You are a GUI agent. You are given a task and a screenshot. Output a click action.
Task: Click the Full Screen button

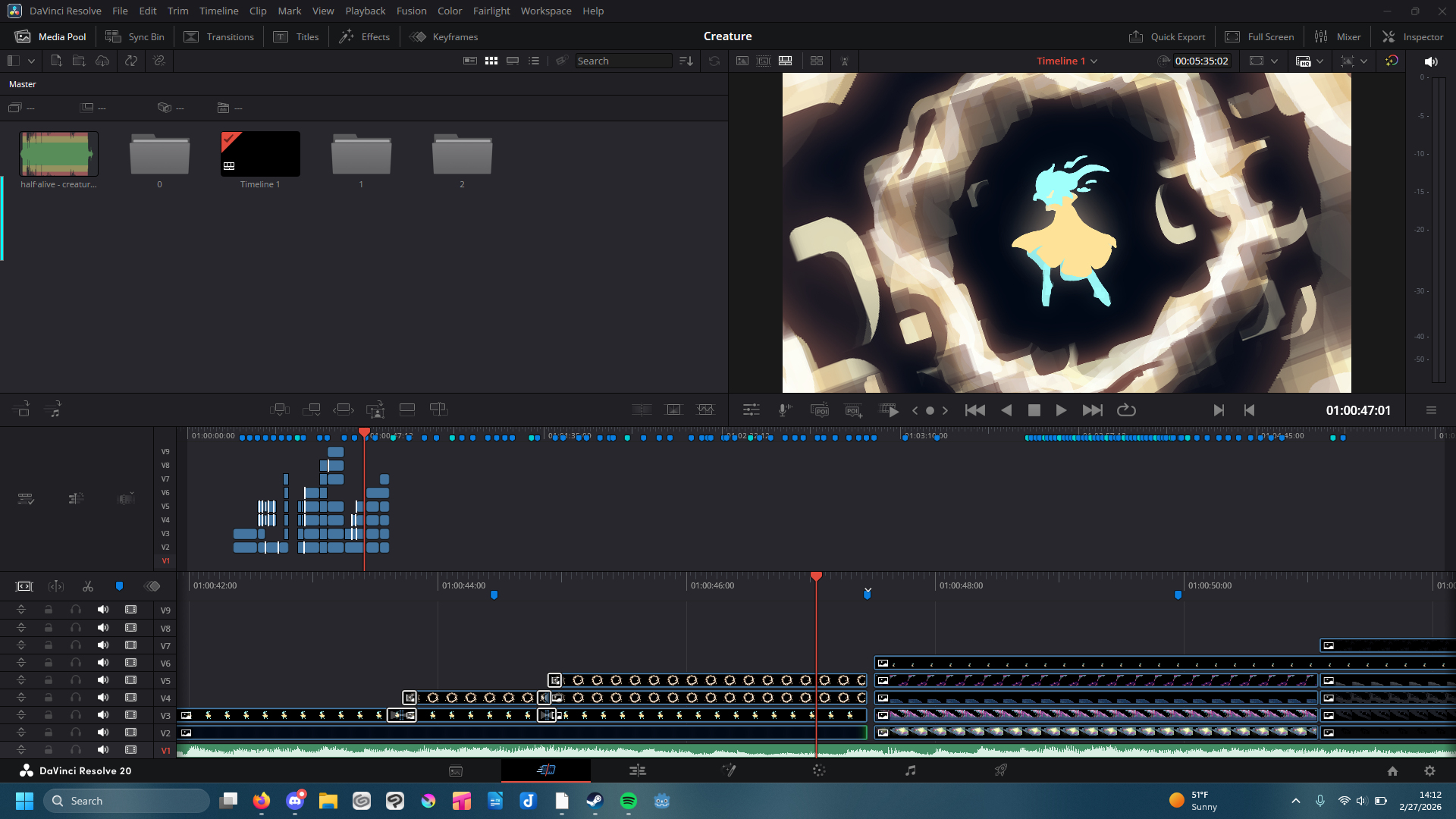(x=1260, y=36)
